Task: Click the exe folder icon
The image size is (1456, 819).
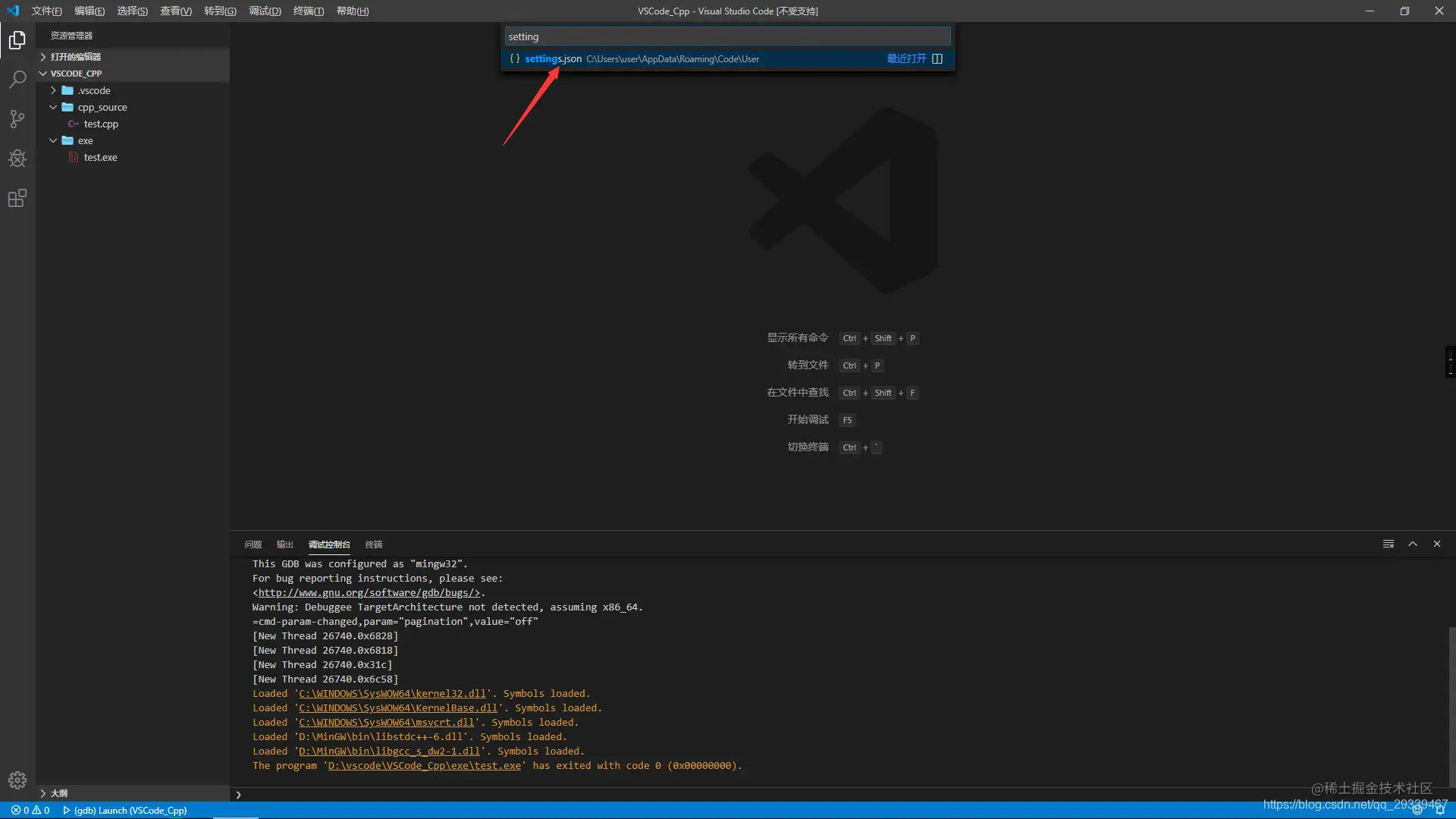Action: pos(67,141)
